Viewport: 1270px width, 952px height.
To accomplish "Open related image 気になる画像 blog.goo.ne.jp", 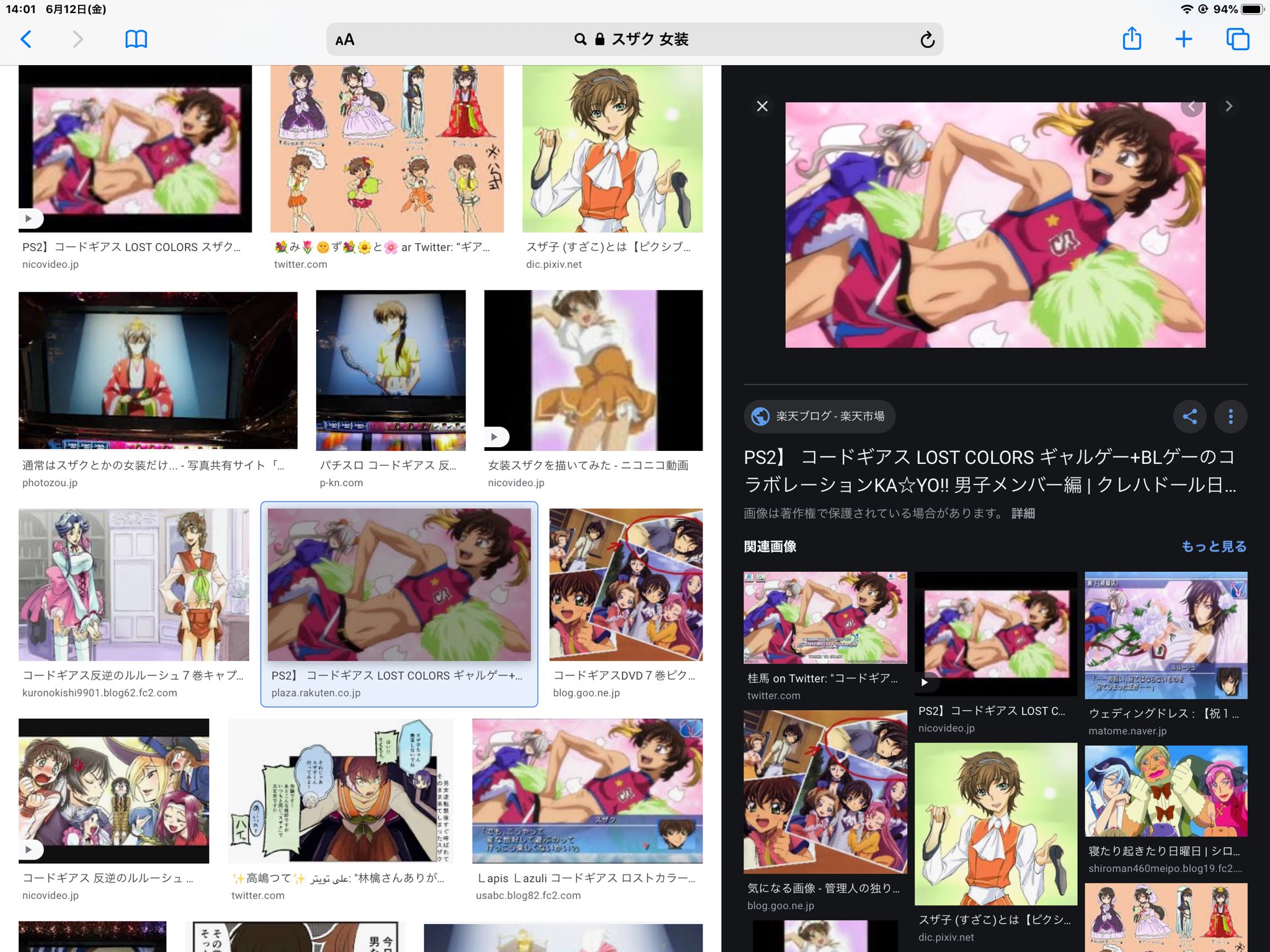I will [x=825, y=792].
